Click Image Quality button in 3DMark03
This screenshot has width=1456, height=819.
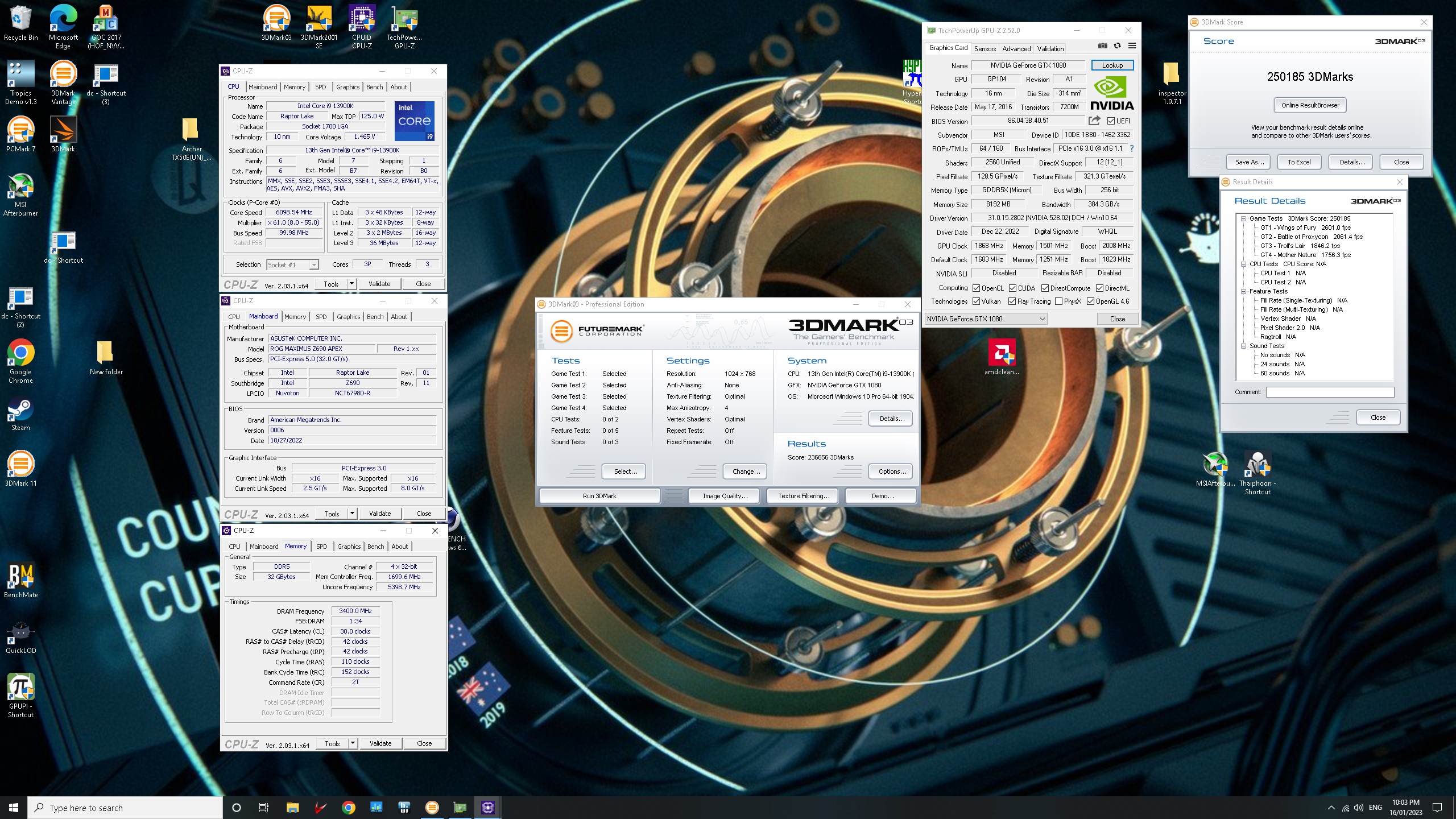(x=725, y=496)
